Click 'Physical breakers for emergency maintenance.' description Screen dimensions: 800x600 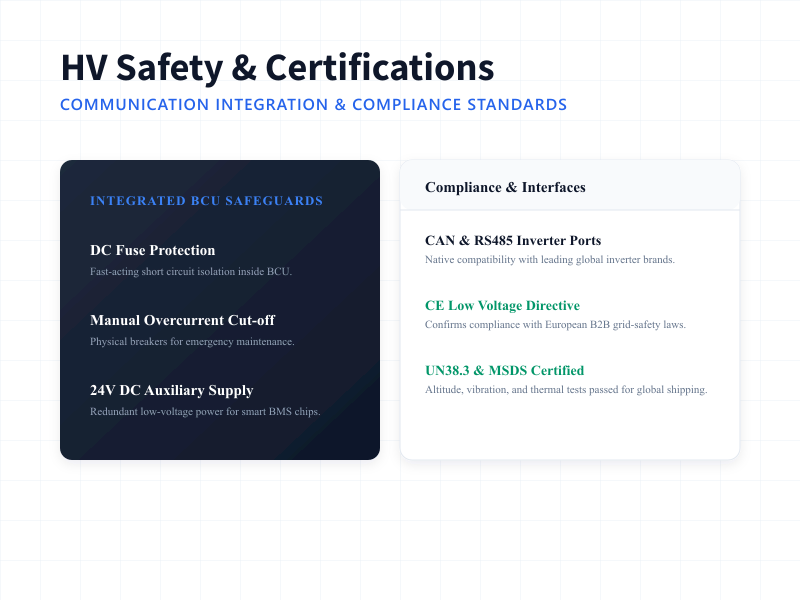click(x=192, y=341)
